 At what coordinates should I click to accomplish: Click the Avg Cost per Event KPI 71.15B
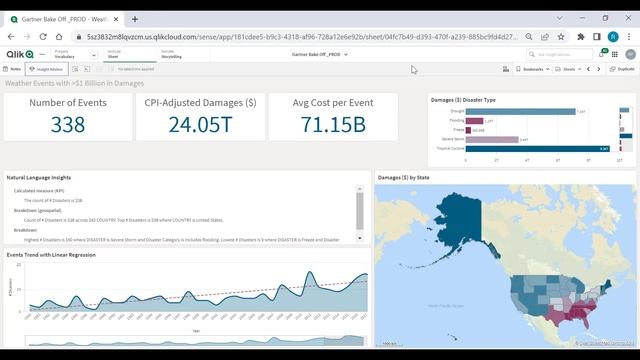click(333, 117)
